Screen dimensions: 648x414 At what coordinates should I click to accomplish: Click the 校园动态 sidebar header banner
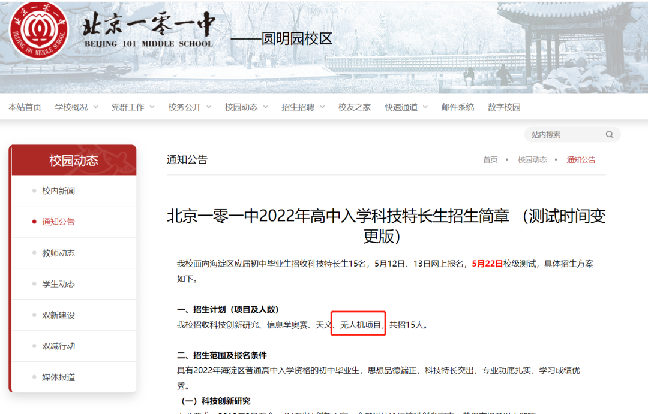tap(73, 160)
